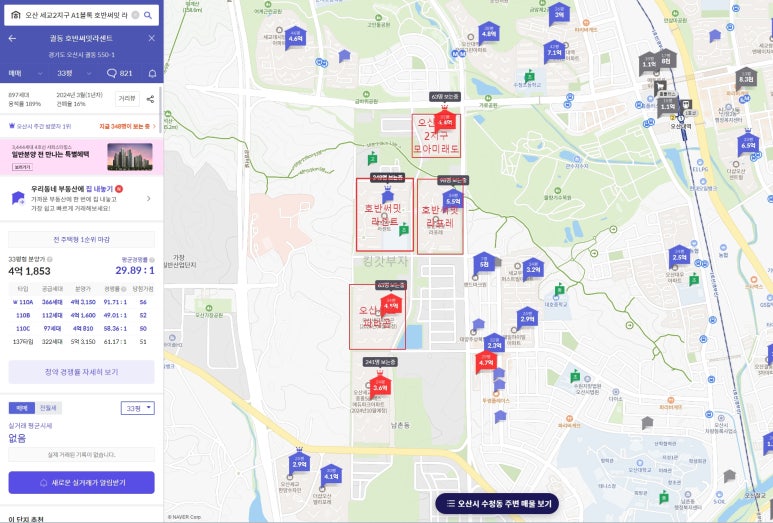Click info icon next to 평균경쟁률
The height and width of the screenshot is (523, 773).
(x=152, y=259)
